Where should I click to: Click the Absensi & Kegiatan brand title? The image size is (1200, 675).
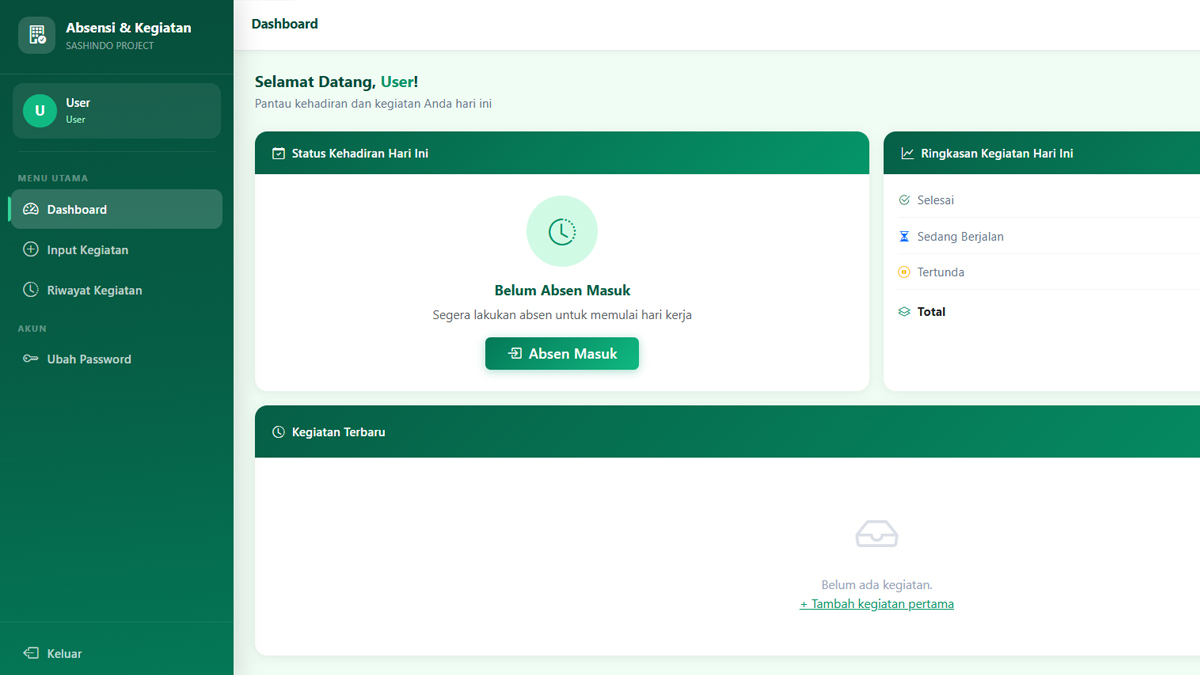[128, 28]
